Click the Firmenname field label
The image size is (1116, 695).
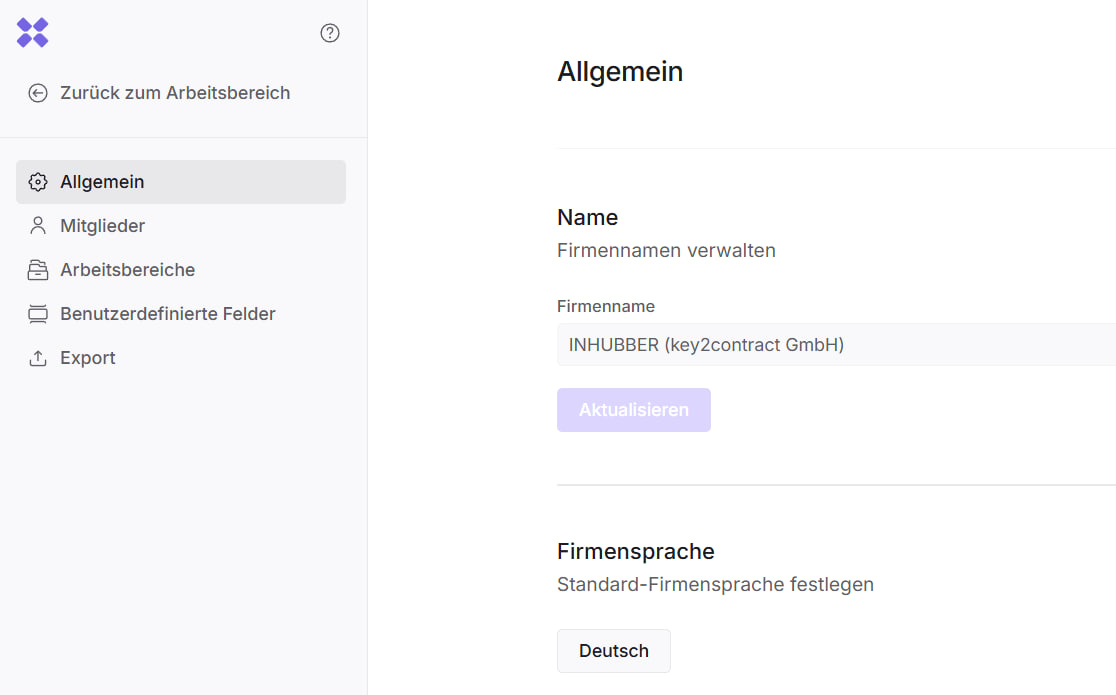606,306
